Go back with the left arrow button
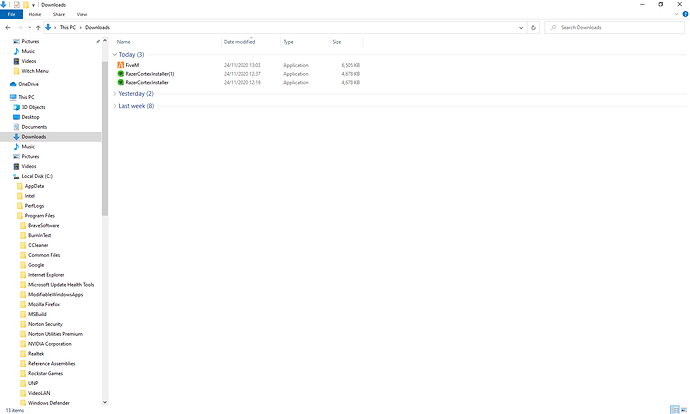690x414 pixels. click(x=8, y=27)
